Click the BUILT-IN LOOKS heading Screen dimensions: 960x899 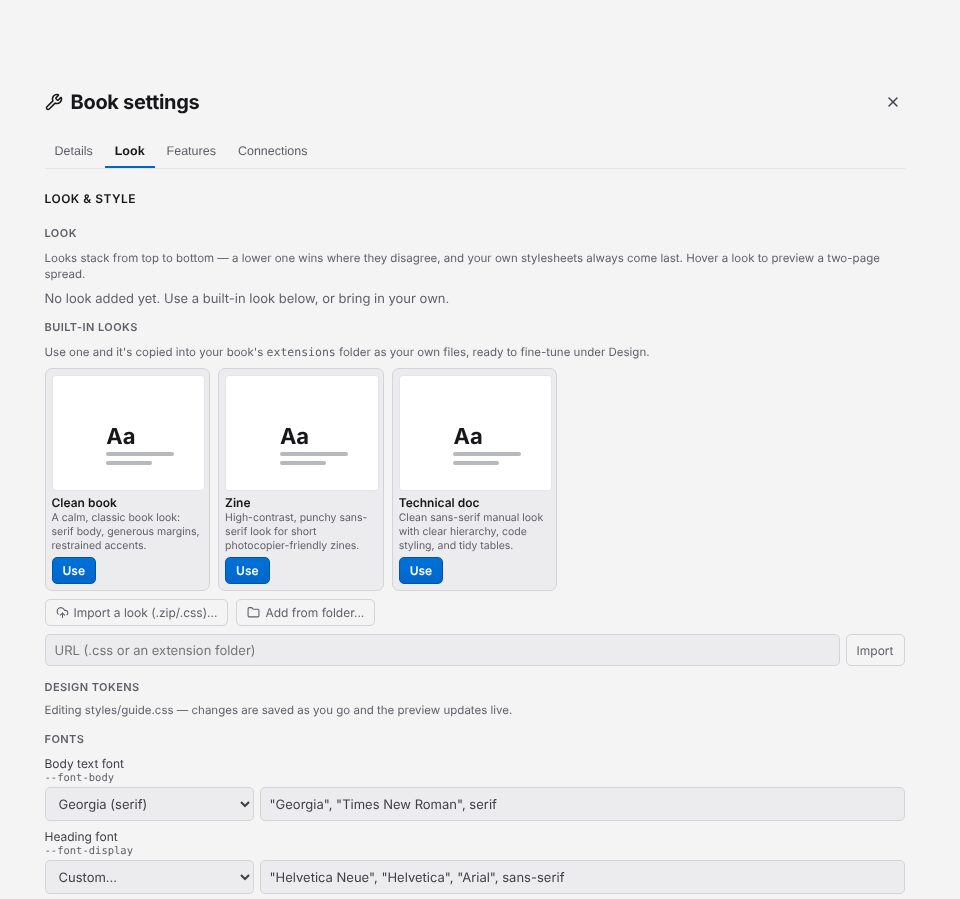tap(91, 327)
